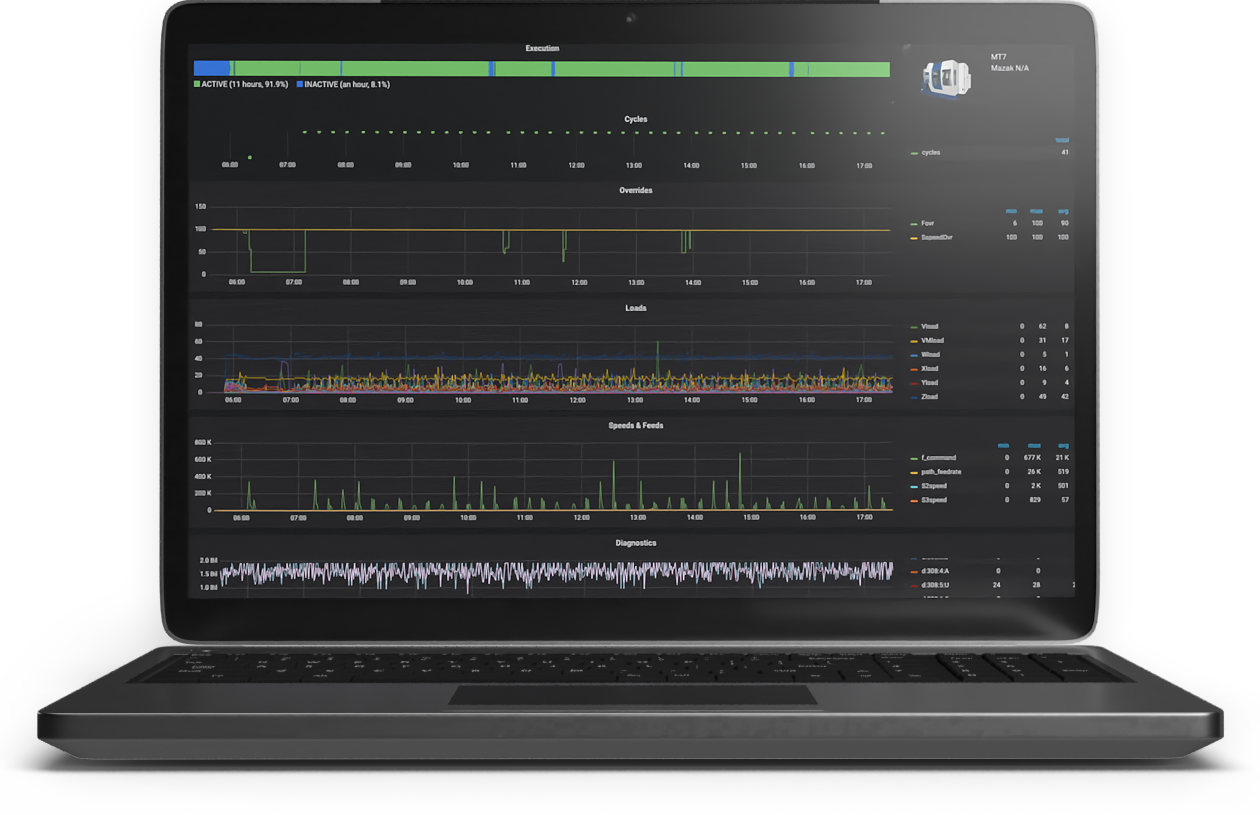Toggle the Fovr series legend entry

point(927,224)
